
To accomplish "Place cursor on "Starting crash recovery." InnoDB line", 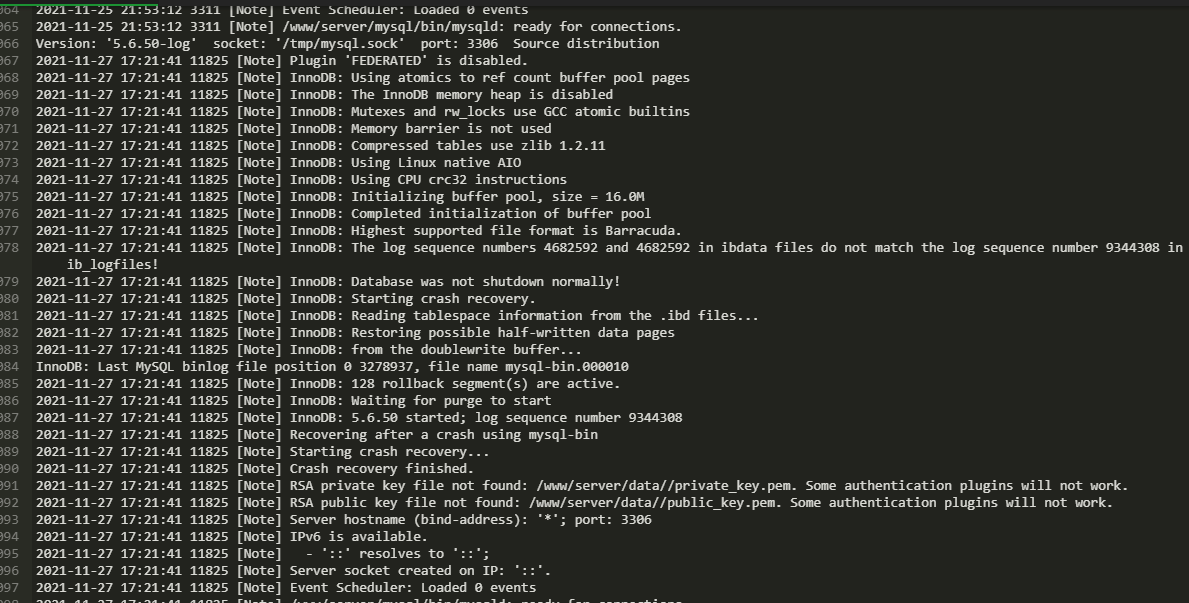I will coord(286,299).
